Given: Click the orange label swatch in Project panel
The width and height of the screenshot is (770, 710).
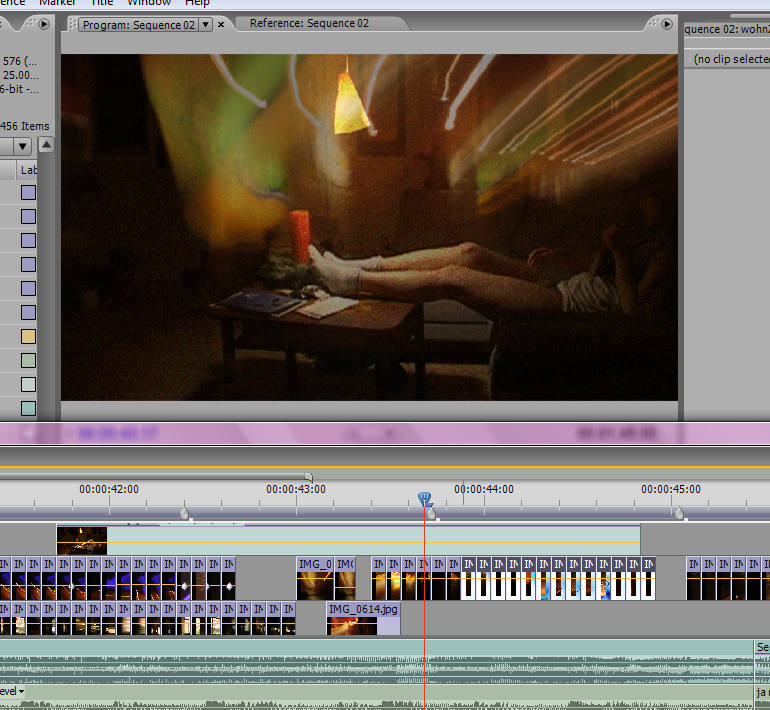Looking at the screenshot, I should click(x=28, y=337).
